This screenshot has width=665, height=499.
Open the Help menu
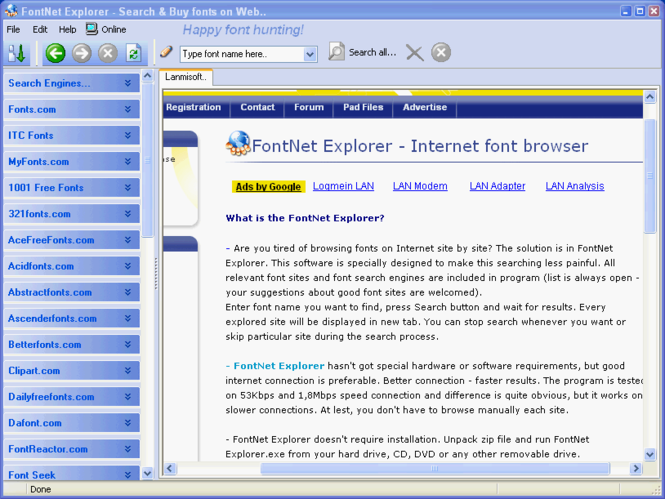tap(67, 29)
